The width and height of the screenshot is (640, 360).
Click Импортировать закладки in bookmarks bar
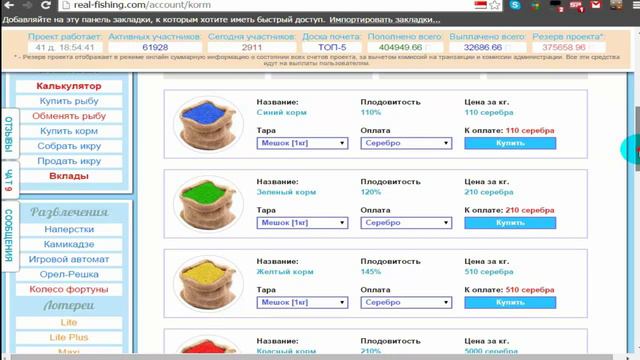(x=385, y=20)
